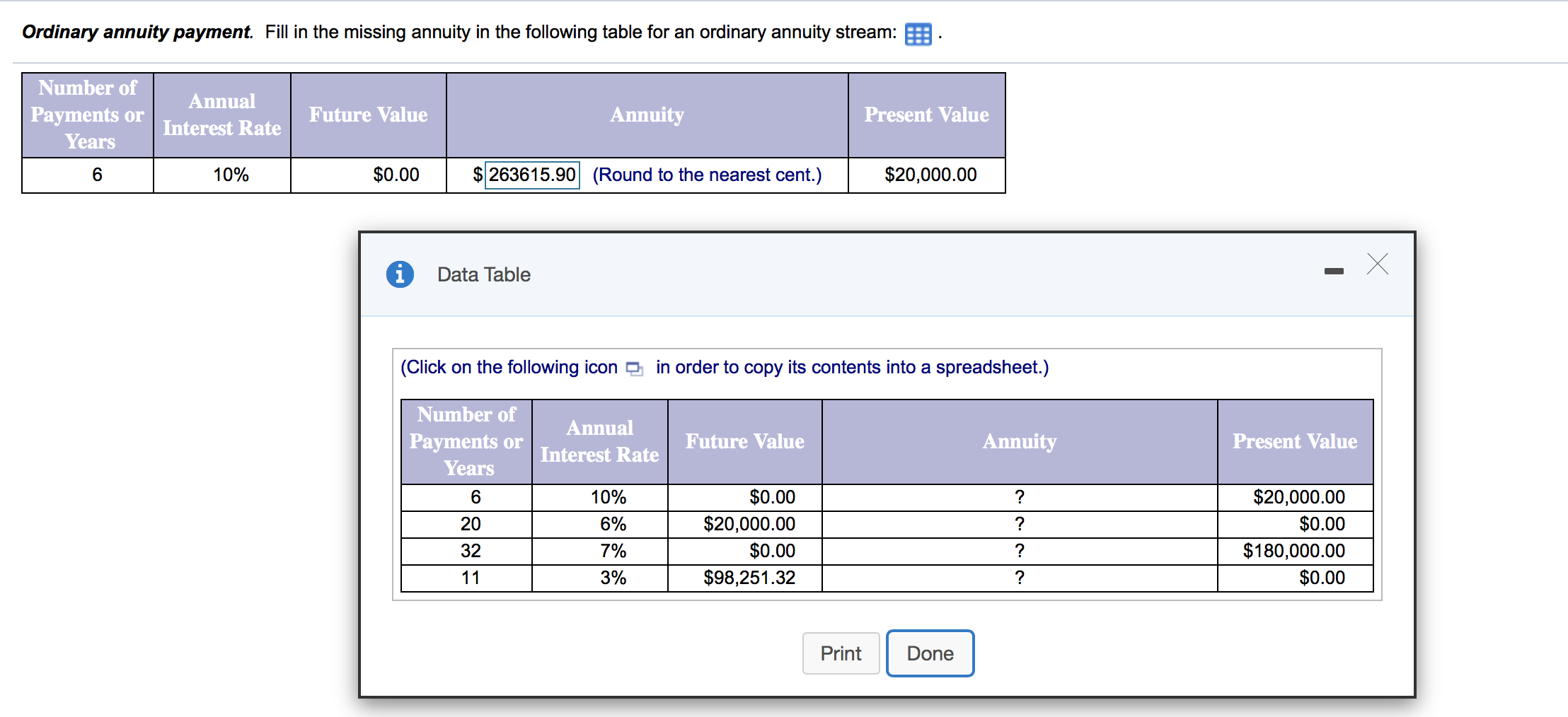Viewport: 1568px width, 717px height.
Task: Click the Print button
Action: [841, 653]
